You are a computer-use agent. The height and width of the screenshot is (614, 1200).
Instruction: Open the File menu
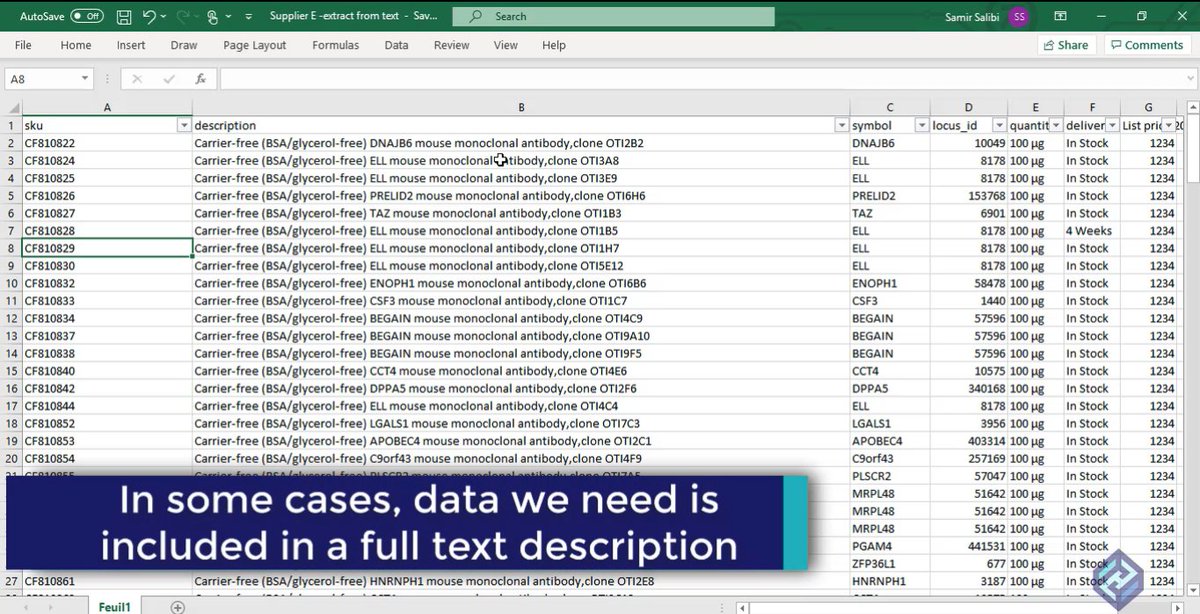23,45
